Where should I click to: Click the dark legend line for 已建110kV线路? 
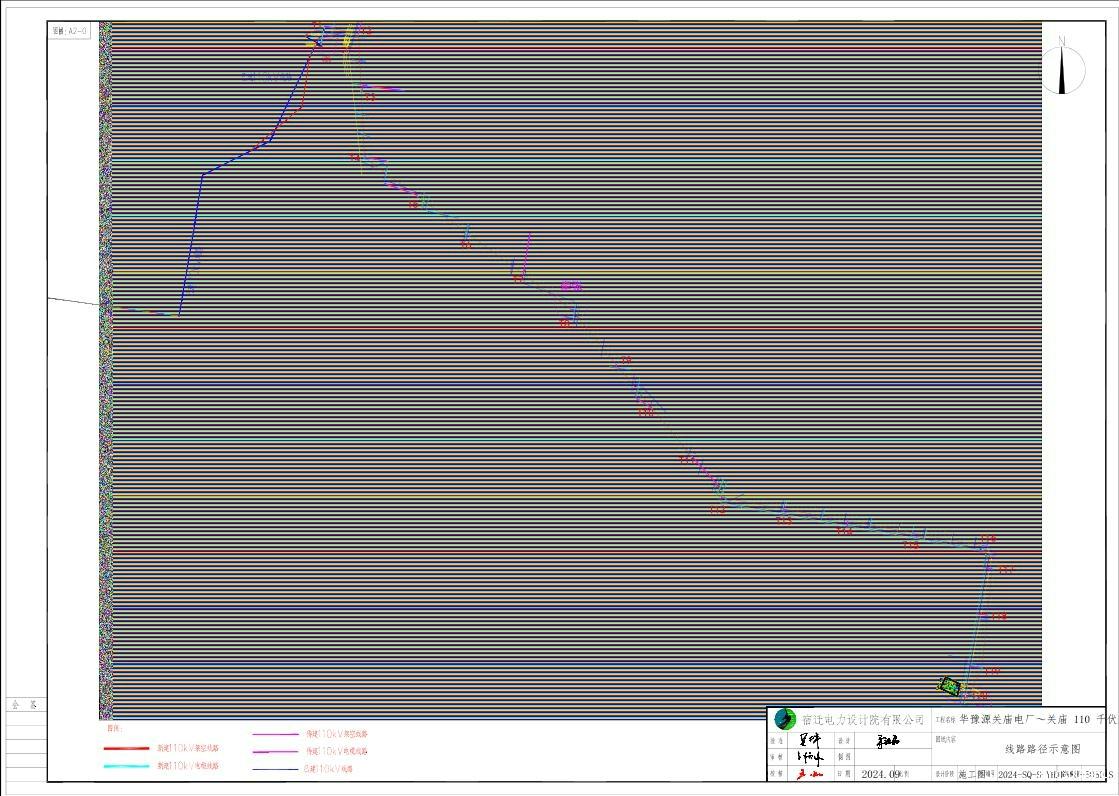pos(275,770)
